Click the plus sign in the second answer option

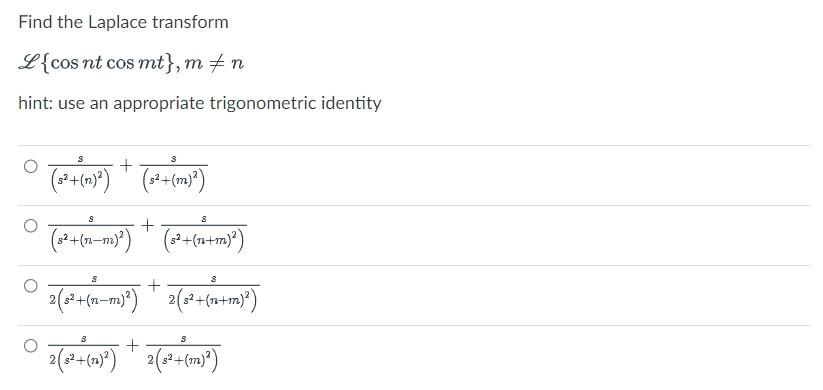147,226
